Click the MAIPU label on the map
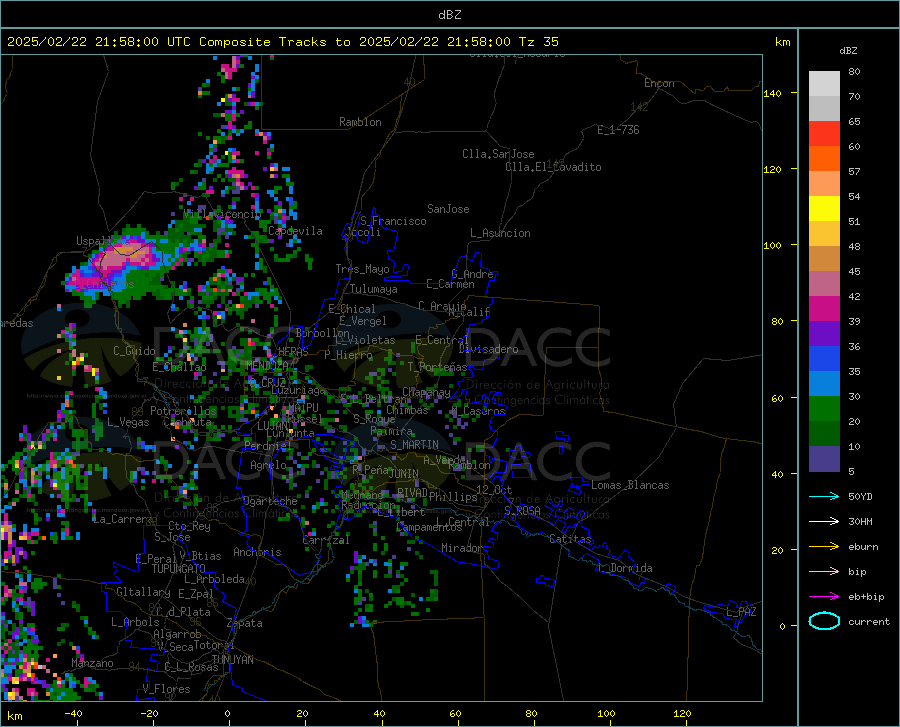900x727 pixels. click(302, 407)
